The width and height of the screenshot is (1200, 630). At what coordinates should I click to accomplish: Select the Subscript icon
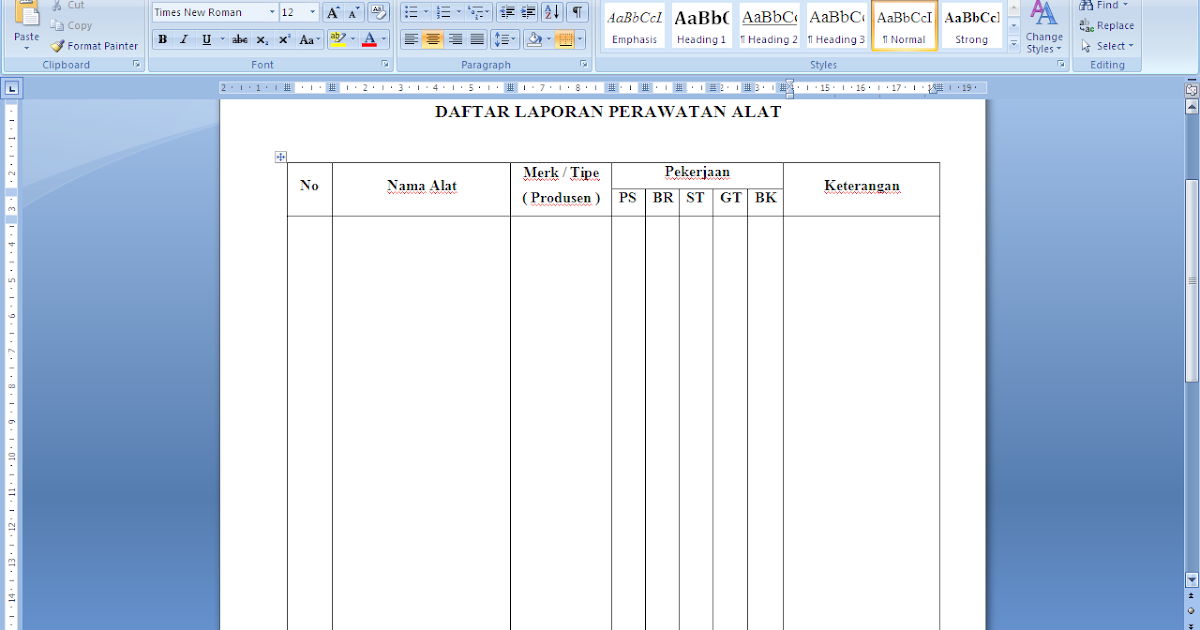[261, 39]
